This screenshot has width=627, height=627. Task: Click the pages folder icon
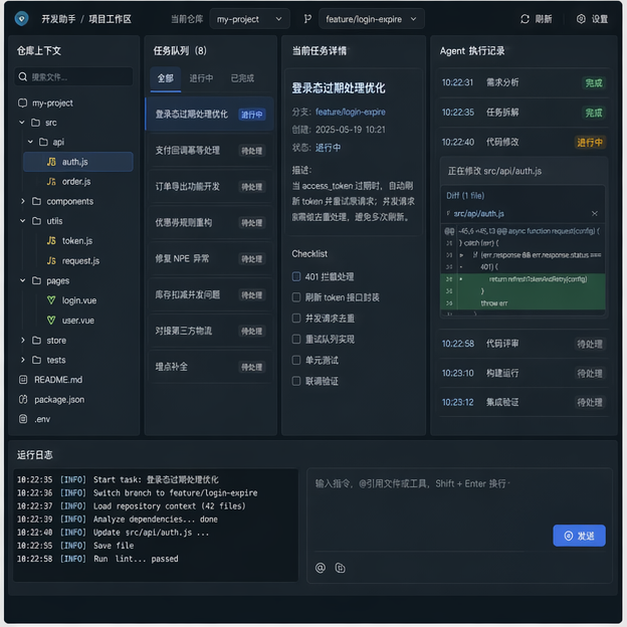(36, 280)
